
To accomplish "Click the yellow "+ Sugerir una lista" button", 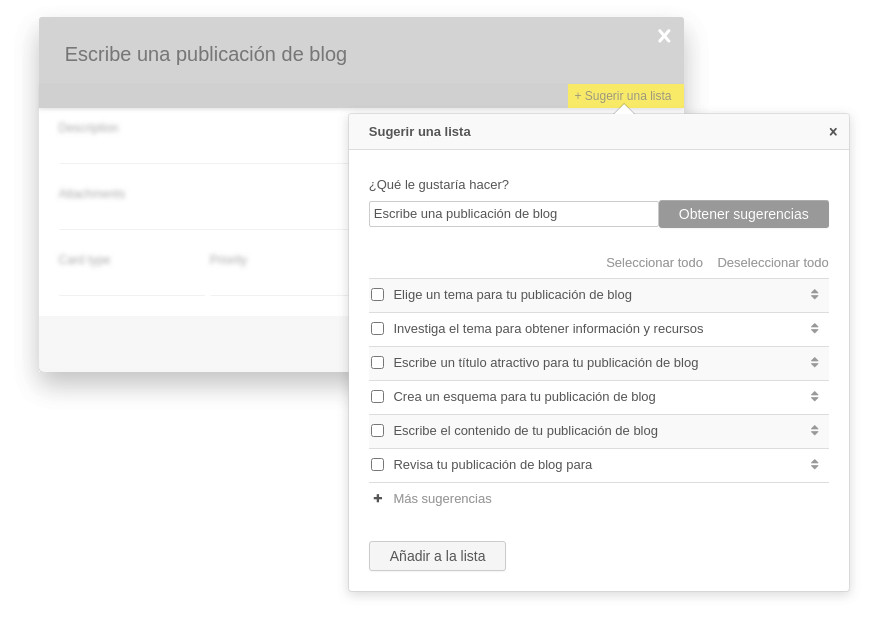I will click(623, 96).
